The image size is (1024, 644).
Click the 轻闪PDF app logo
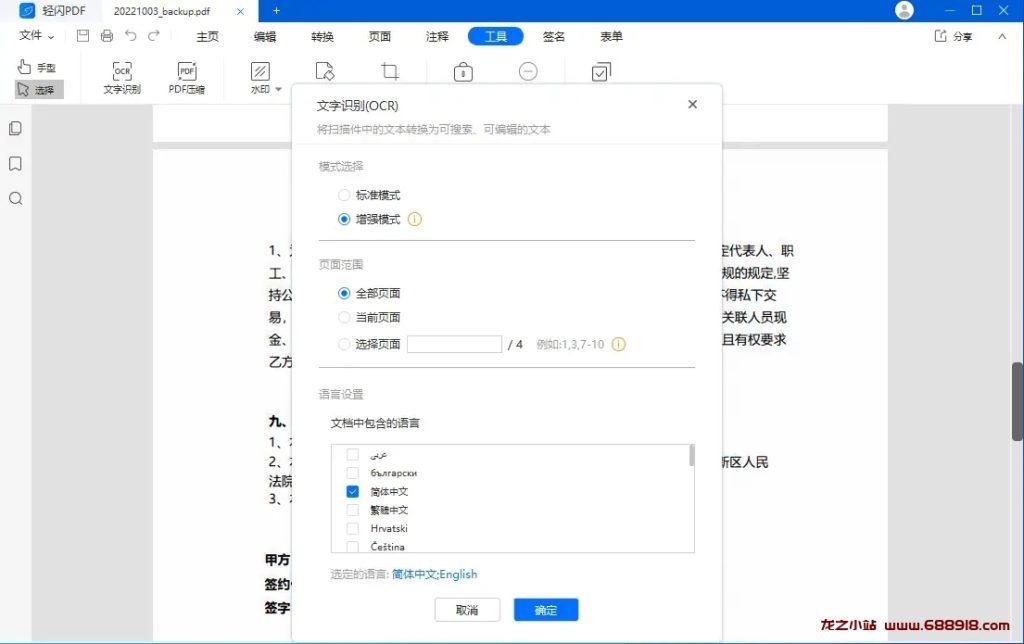pyautogui.click(x=27, y=10)
